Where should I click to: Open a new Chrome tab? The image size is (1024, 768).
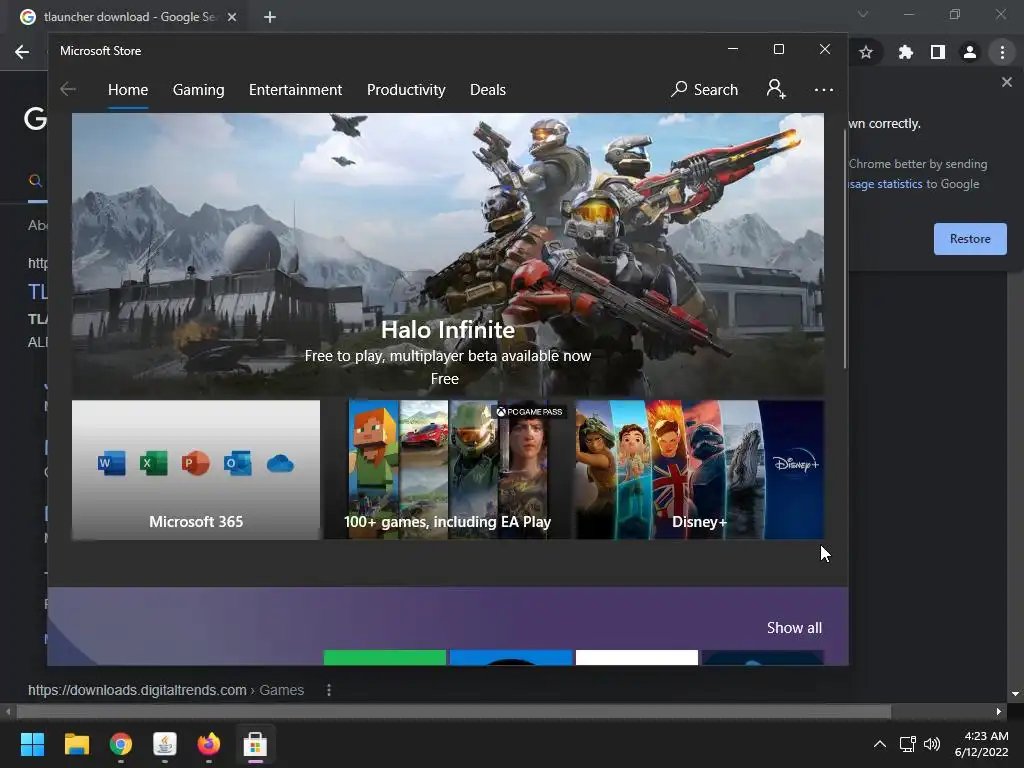point(270,17)
